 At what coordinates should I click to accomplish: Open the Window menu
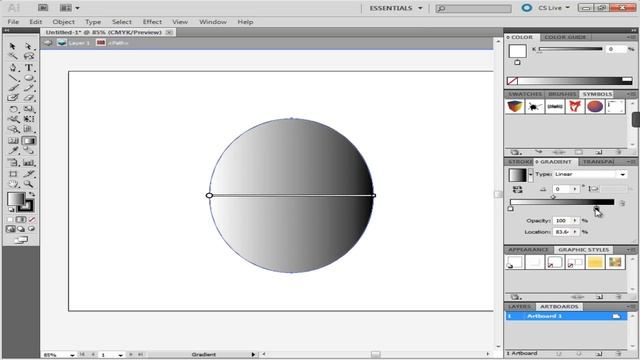[213, 22]
